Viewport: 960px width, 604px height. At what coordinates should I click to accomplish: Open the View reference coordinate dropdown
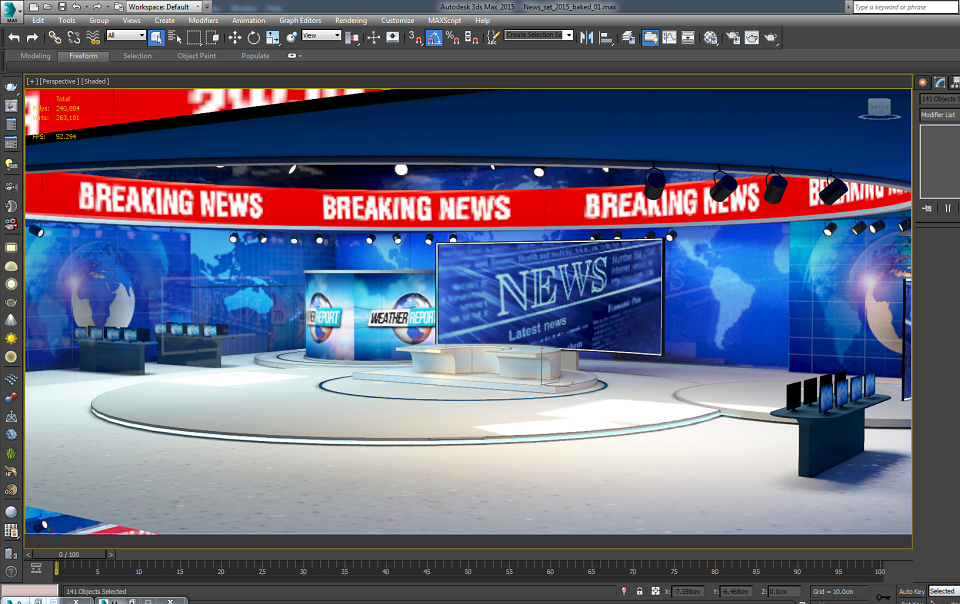tap(321, 35)
